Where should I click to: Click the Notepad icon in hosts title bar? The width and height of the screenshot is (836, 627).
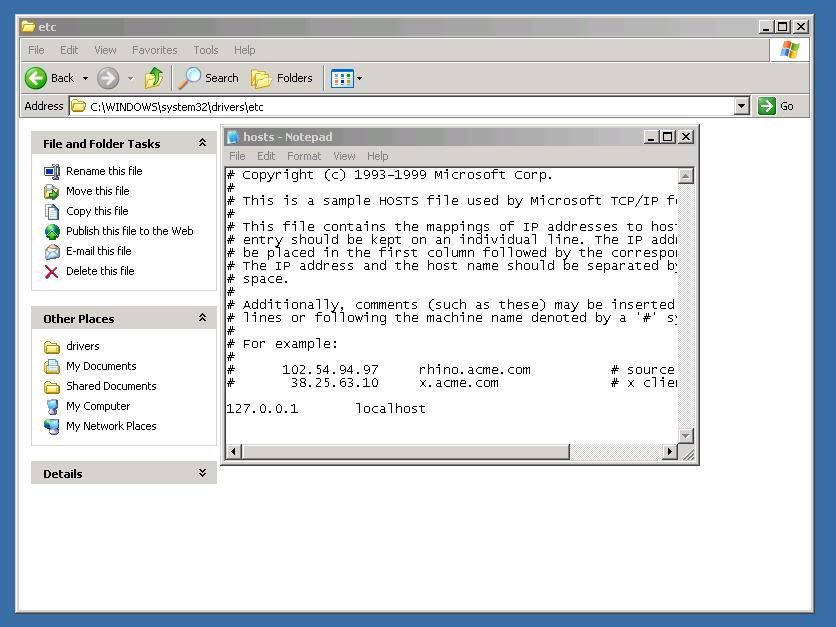233,137
